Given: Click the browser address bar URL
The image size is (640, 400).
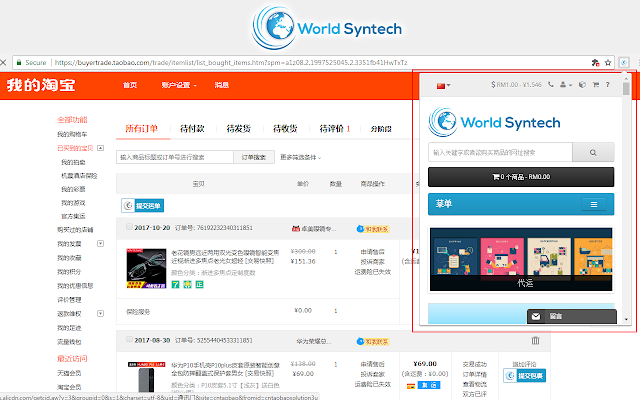Looking at the screenshot, I should tap(231, 62).
